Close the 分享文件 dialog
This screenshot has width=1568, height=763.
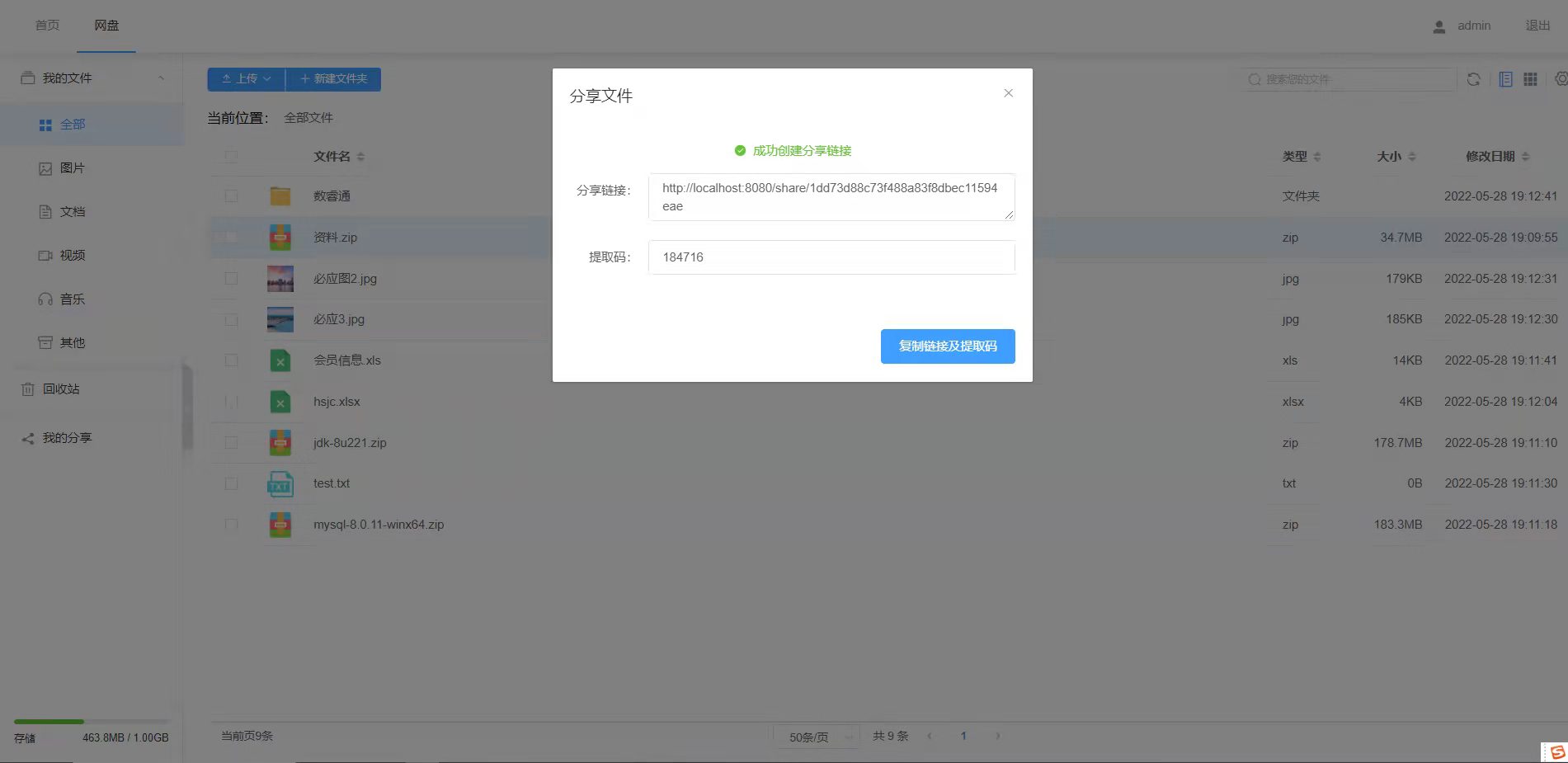point(1008,93)
